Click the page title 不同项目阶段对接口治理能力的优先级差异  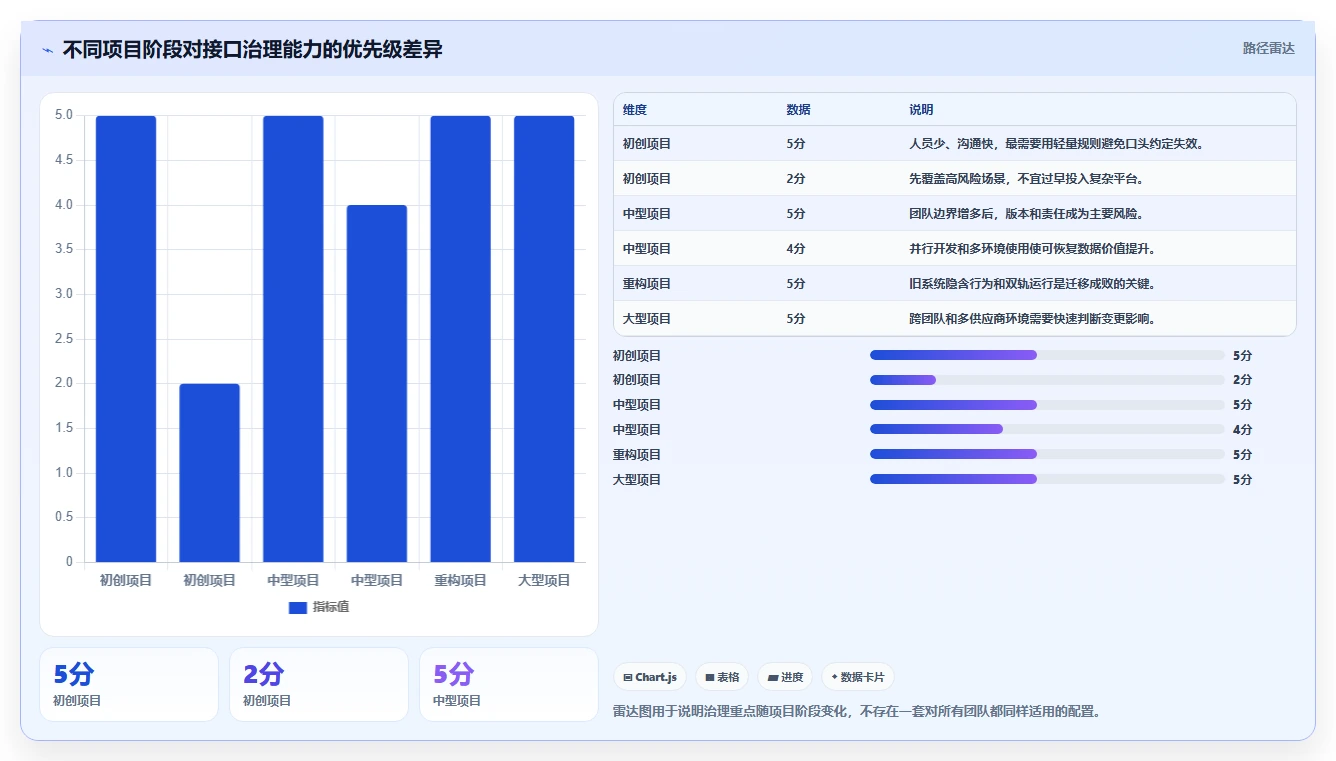coord(253,49)
